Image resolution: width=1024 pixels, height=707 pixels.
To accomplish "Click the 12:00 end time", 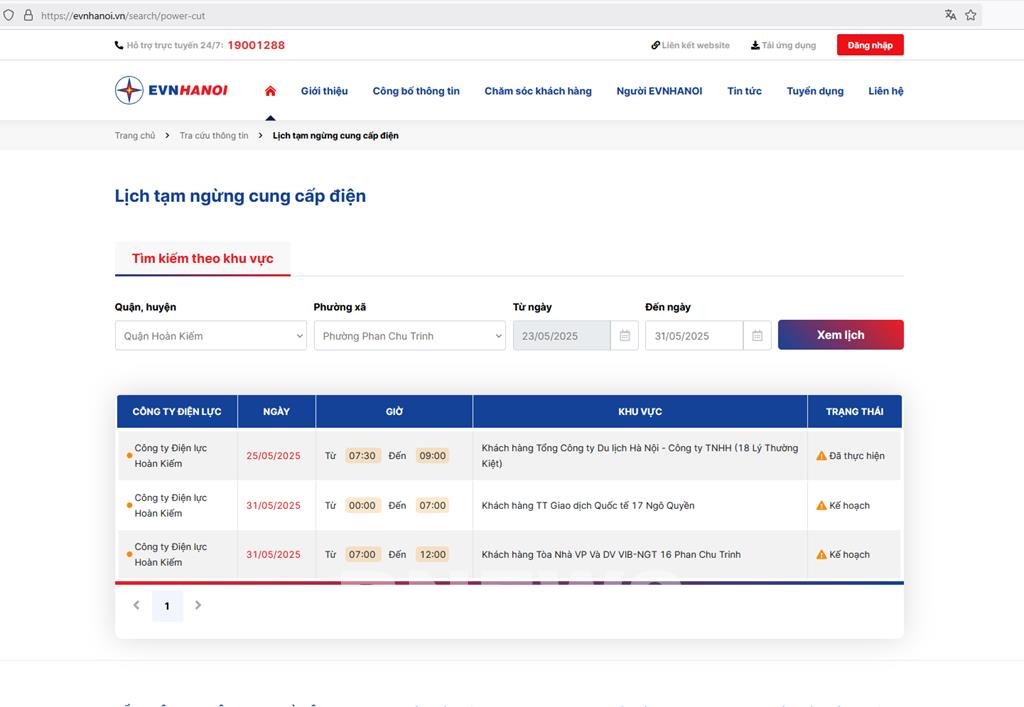I will pos(432,554).
